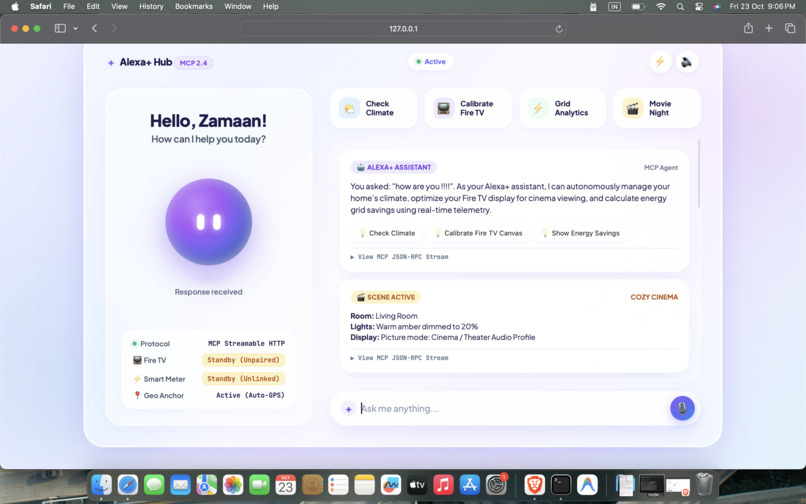Open the File menu
The width and height of the screenshot is (806, 504).
pos(69,6)
